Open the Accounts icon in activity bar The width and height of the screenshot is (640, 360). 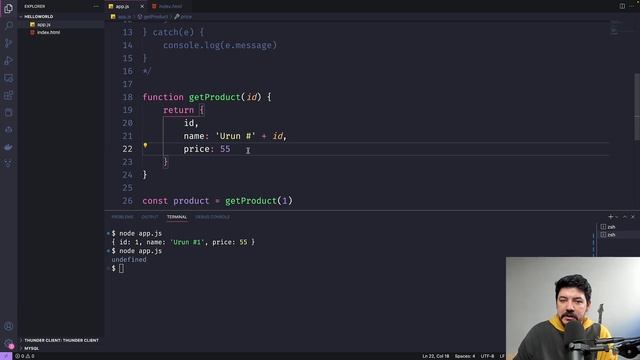[x=8, y=327]
